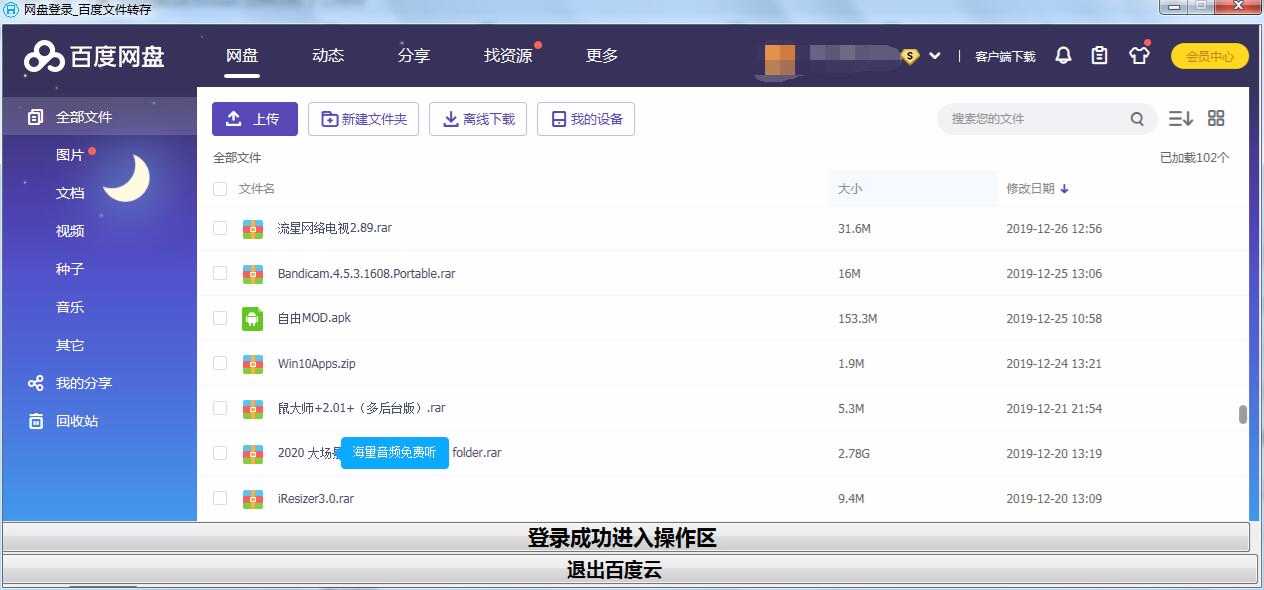
Task: Click the gold S membership badge
Action: [910, 56]
